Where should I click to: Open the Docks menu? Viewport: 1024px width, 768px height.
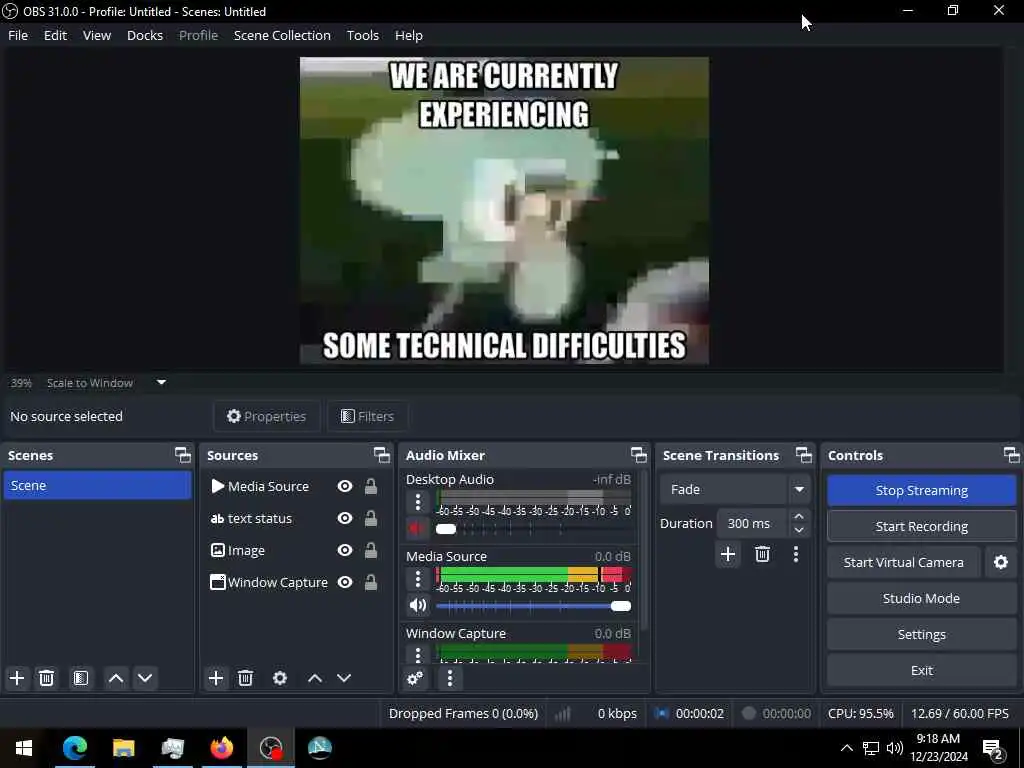pos(145,35)
